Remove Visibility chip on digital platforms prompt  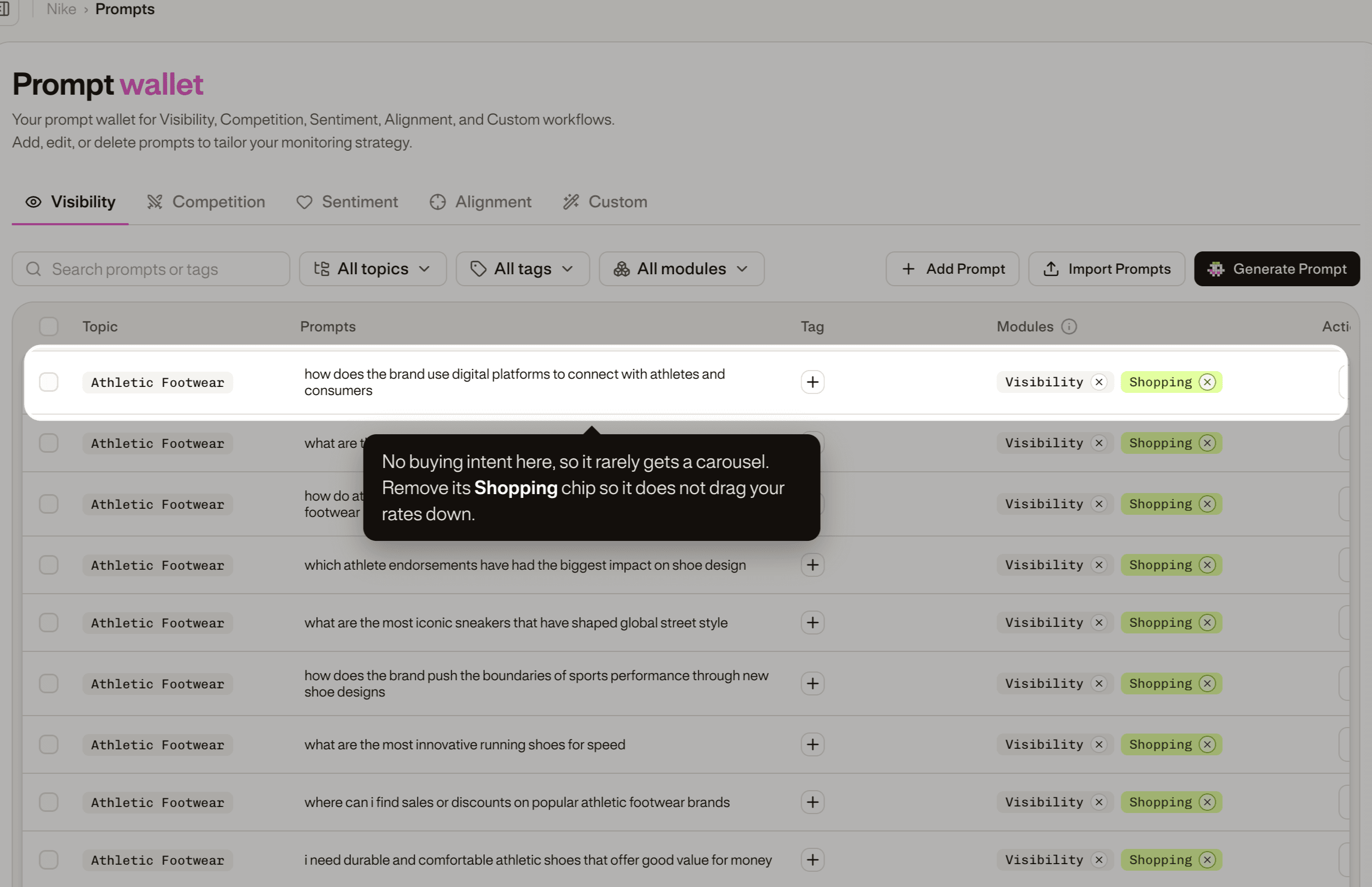[1099, 382]
